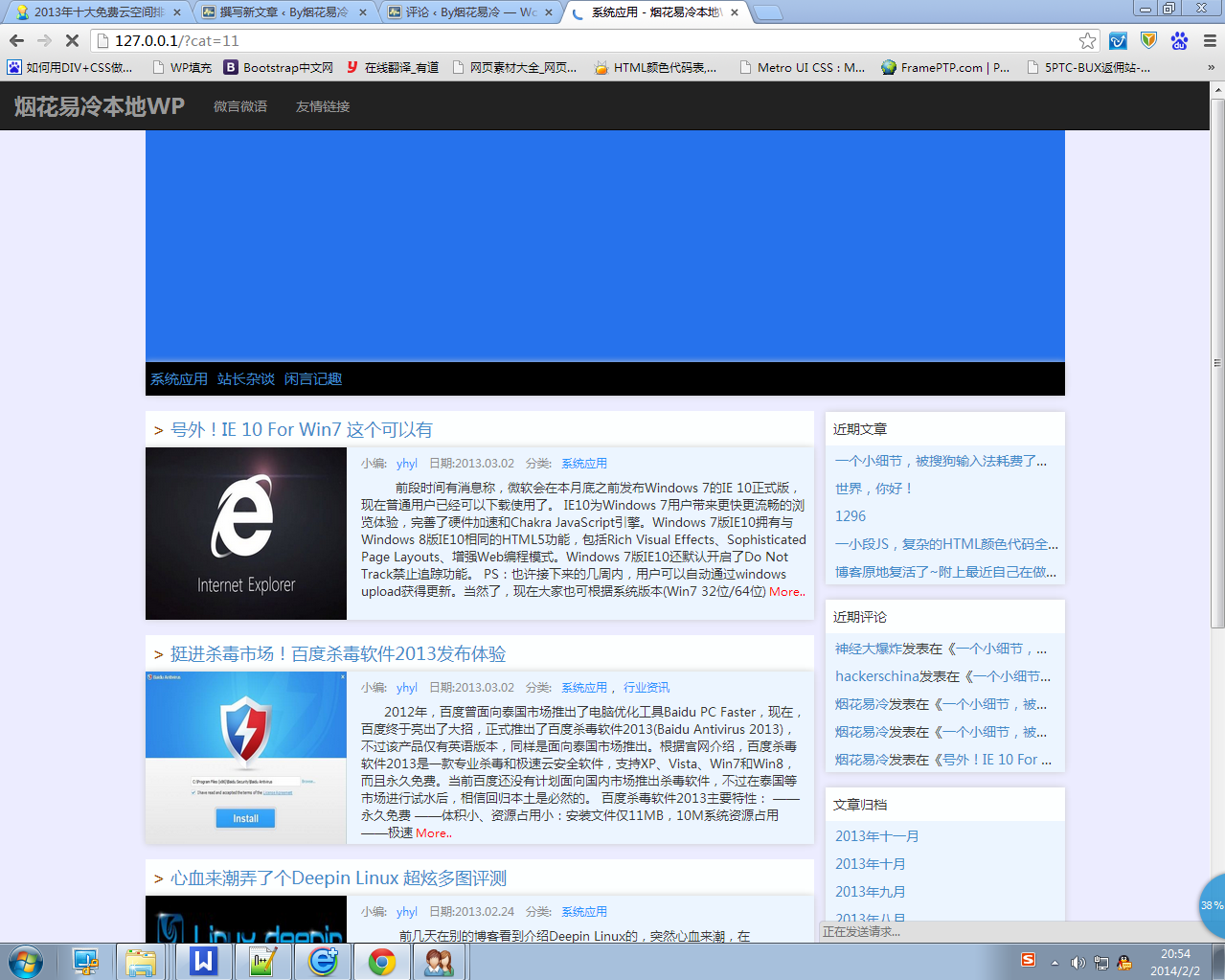Select the 站长杂谈 category menu
The height and width of the screenshot is (980, 1225).
point(246,379)
